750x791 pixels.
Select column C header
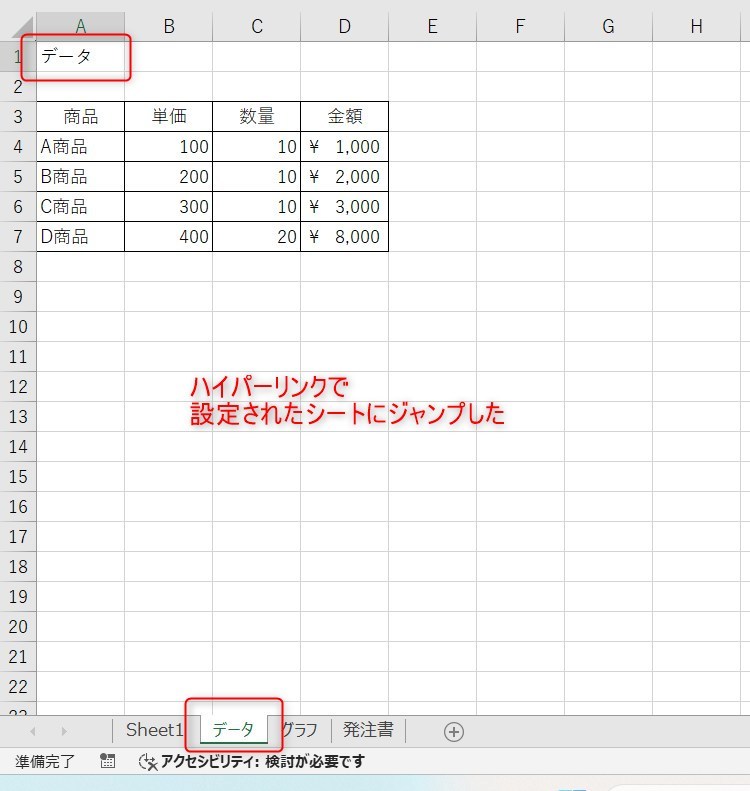click(256, 26)
